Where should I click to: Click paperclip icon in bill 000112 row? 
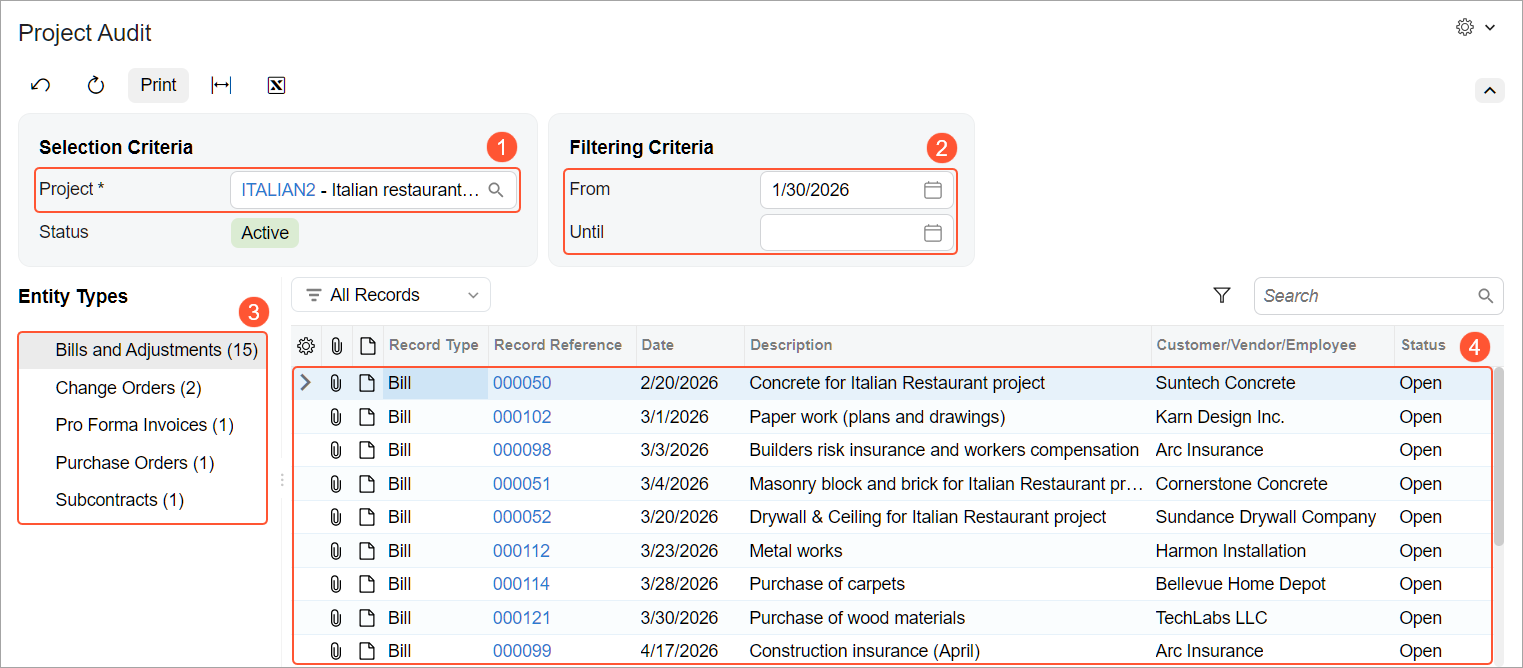(336, 551)
